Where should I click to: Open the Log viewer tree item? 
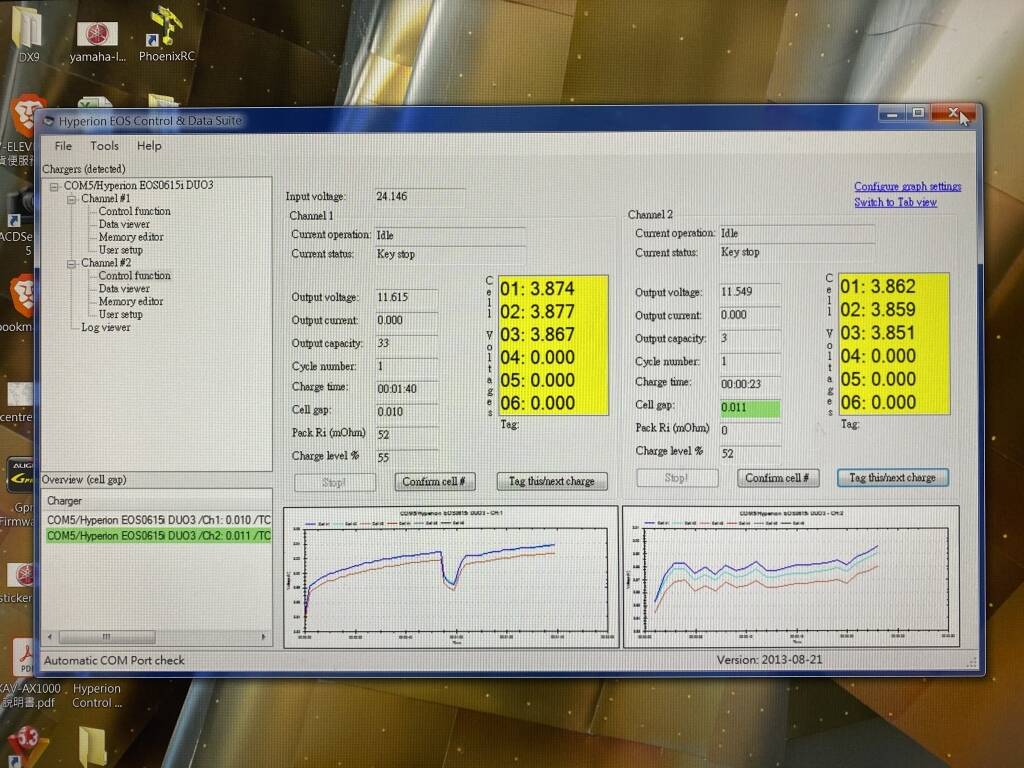[x=105, y=327]
